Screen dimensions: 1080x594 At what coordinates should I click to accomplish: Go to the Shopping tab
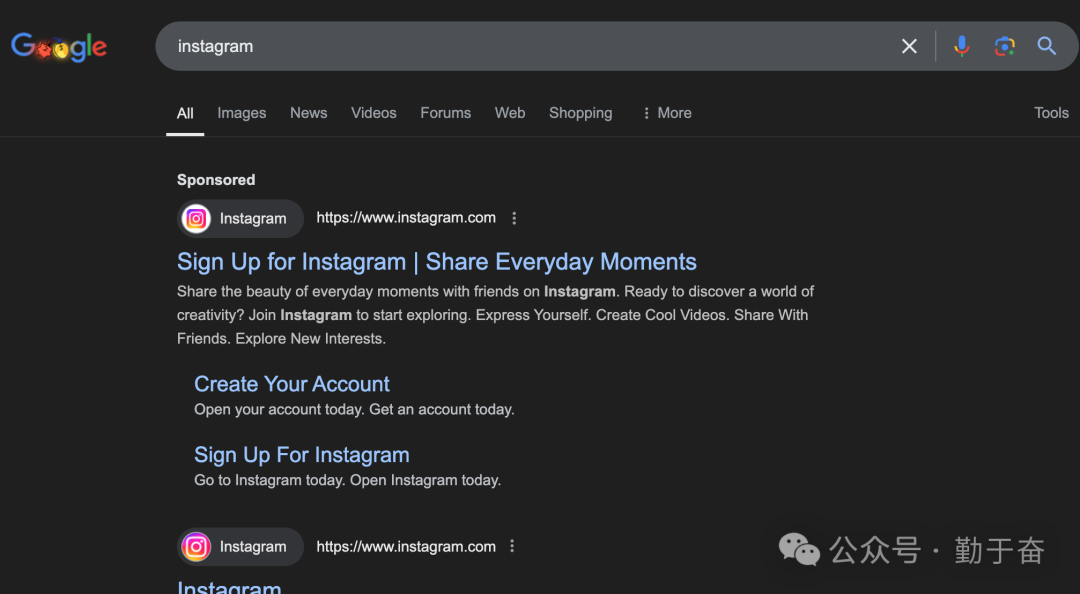tap(580, 113)
